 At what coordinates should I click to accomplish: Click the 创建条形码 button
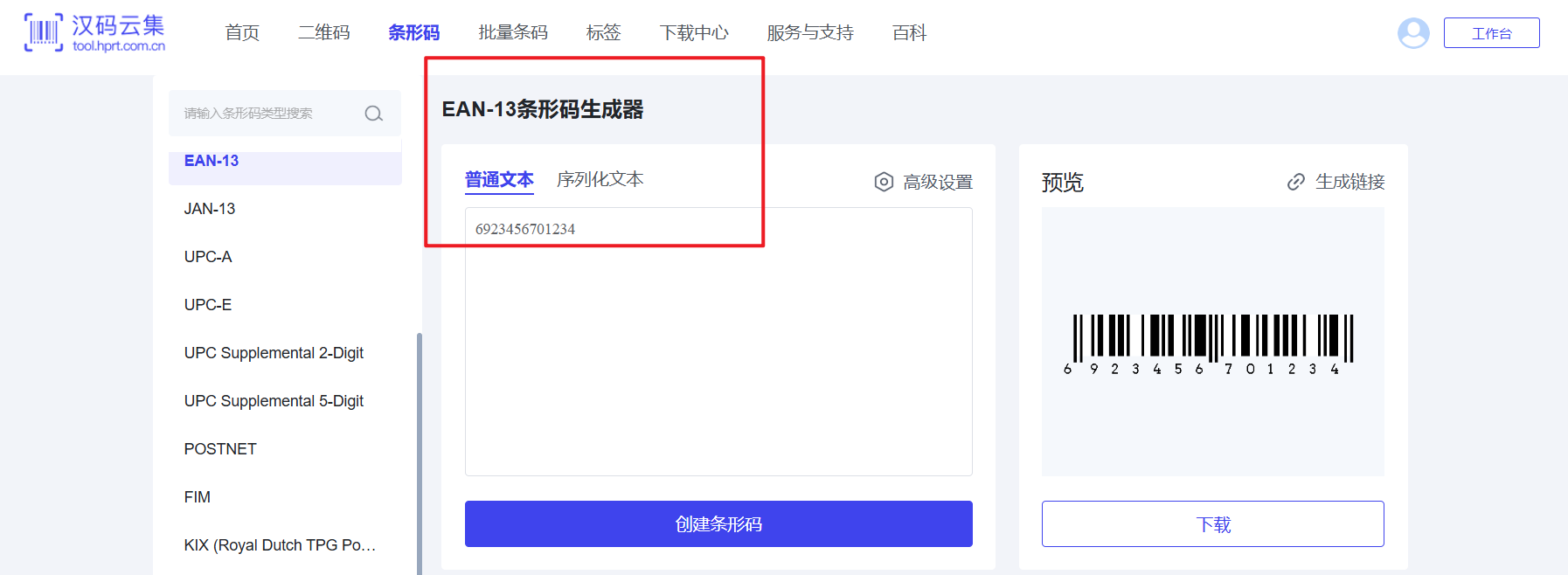718,523
